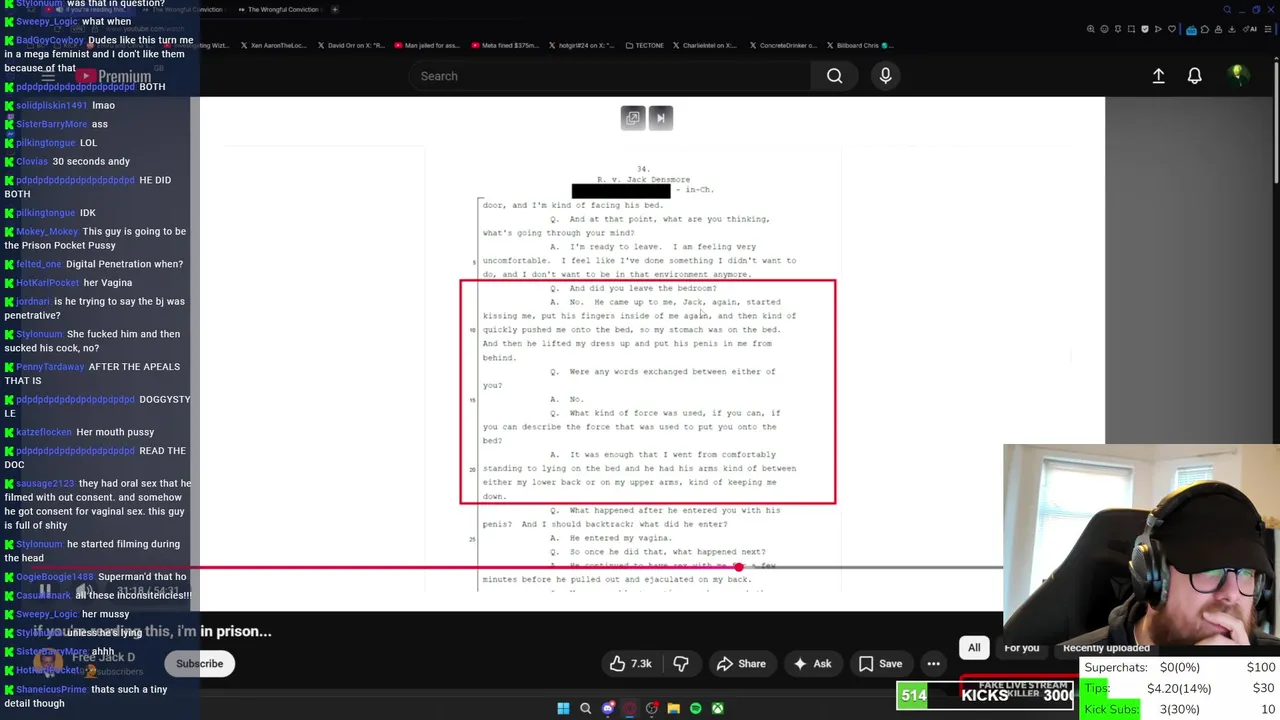Open the David Orr on X bookmark
Screen dimensions: 1280x720
pyautogui.click(x=349, y=45)
